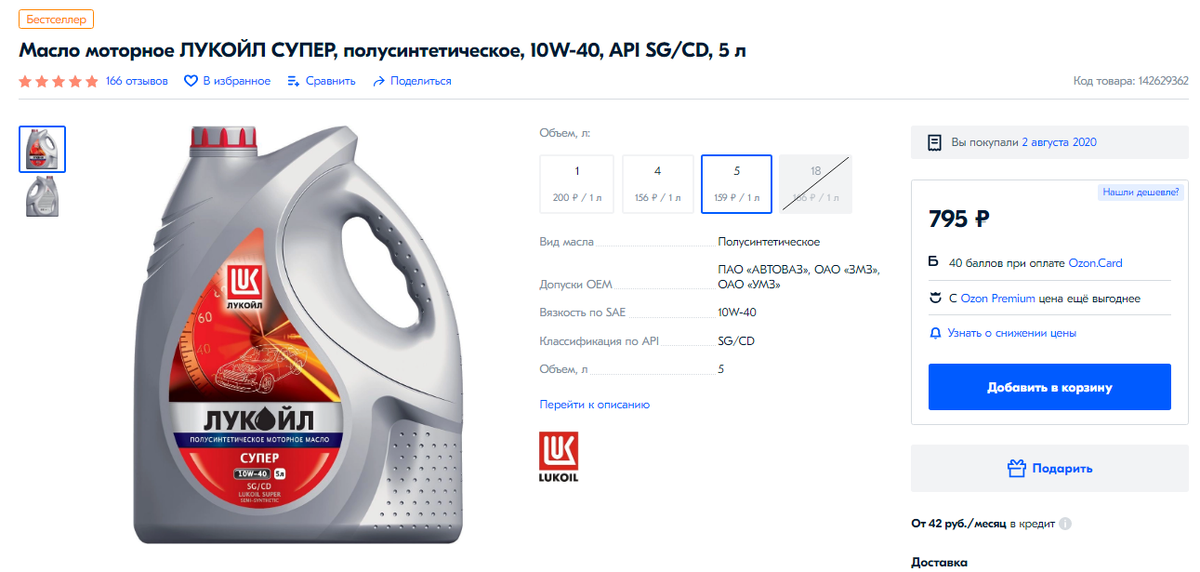This screenshot has width=1200, height=572.
Task: Select the 1 liter volume option
Action: 577,184
